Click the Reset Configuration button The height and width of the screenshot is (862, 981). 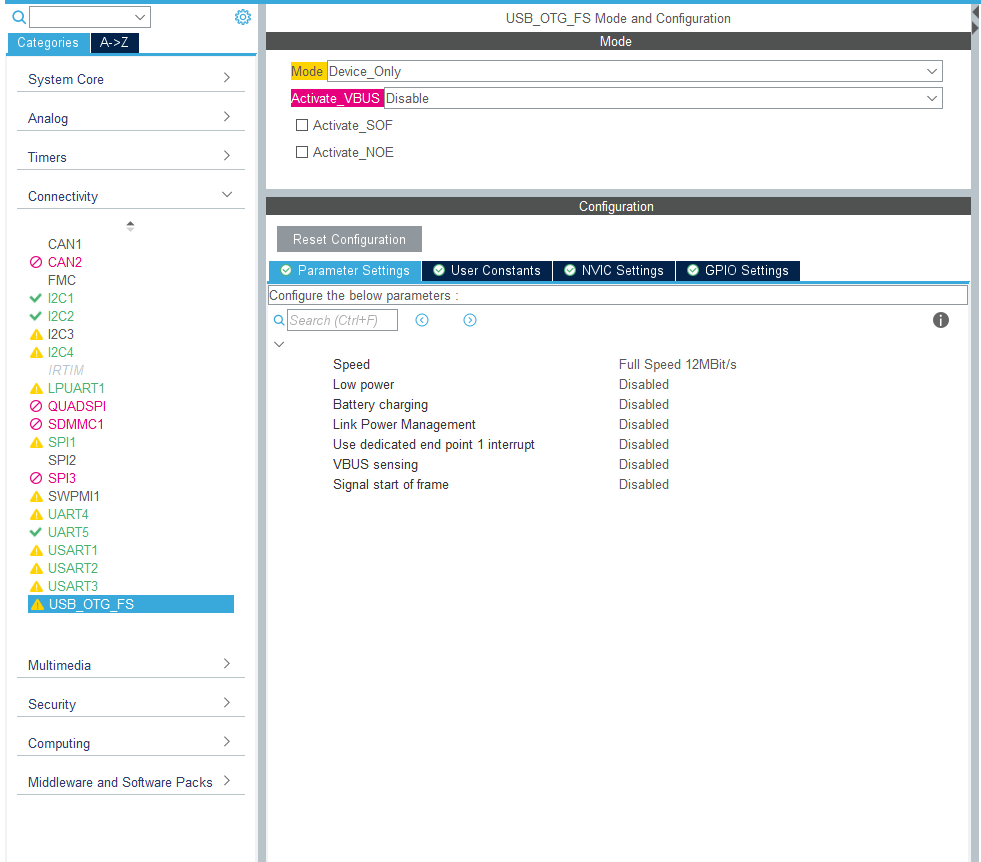(x=349, y=239)
